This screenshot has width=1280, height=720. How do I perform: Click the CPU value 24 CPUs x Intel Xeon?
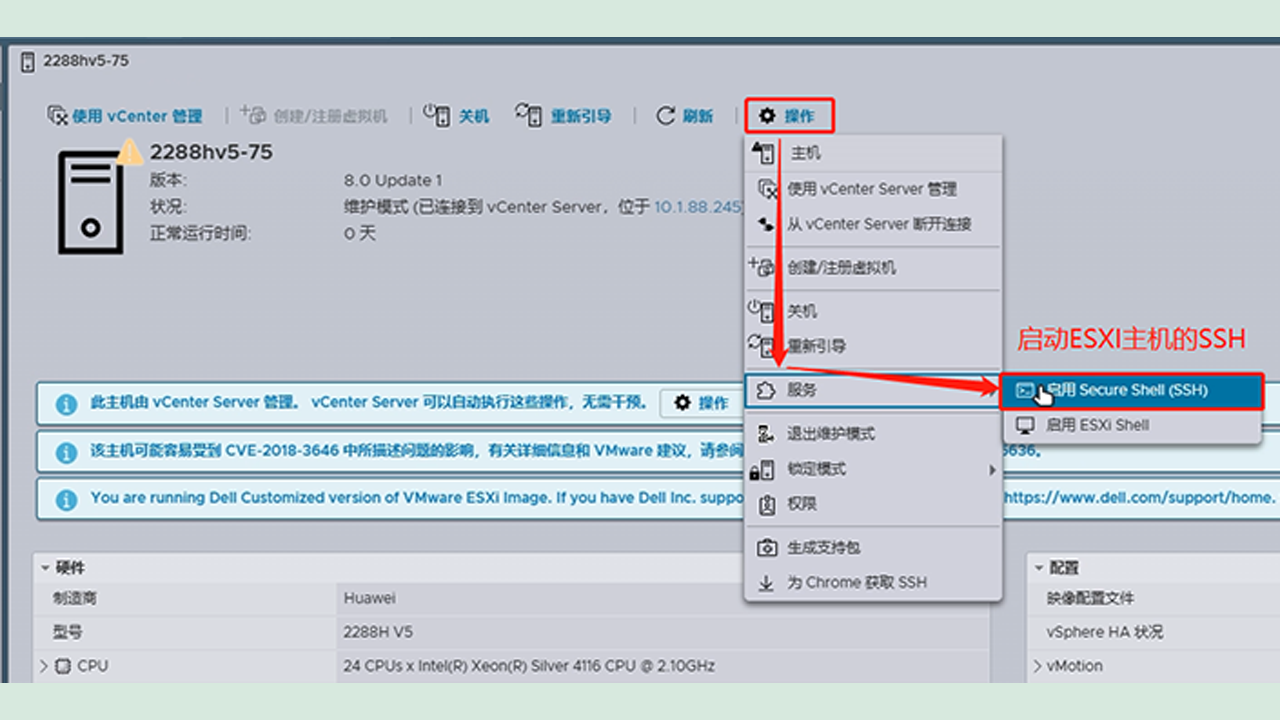529,666
